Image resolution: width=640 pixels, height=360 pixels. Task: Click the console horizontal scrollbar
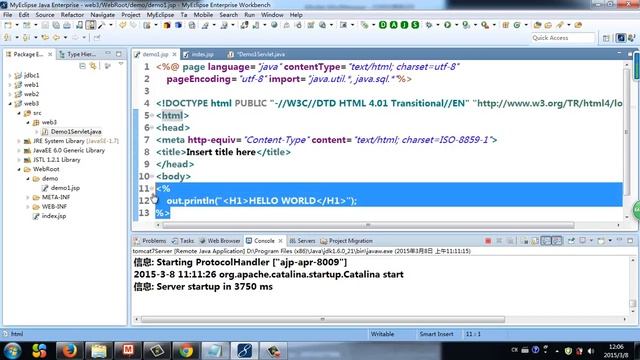coord(323,319)
